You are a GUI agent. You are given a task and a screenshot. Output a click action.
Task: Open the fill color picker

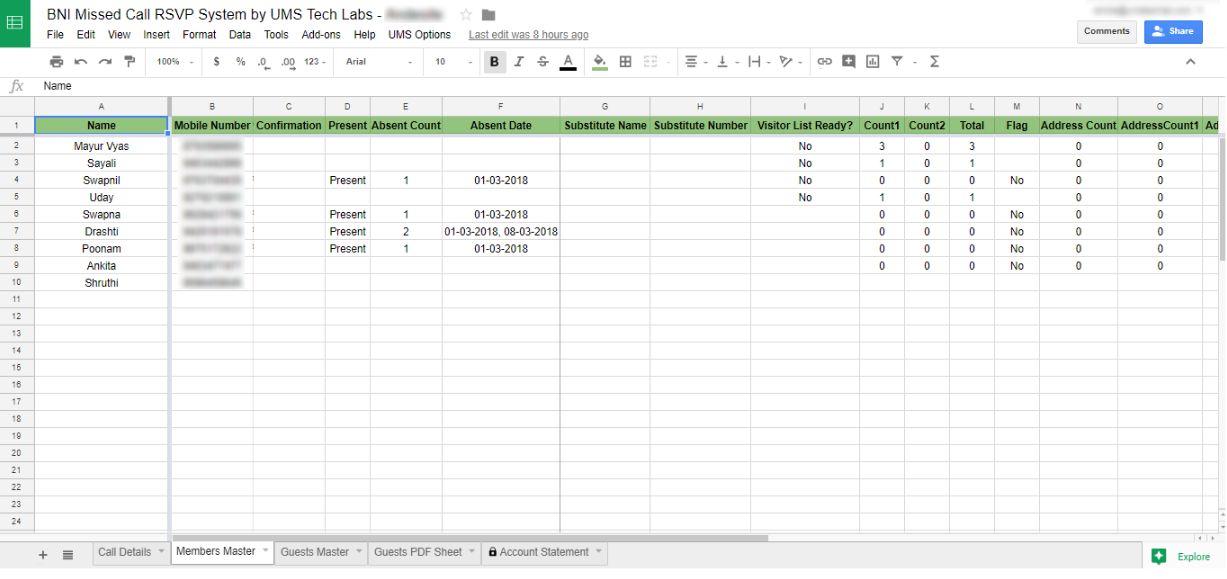point(600,62)
